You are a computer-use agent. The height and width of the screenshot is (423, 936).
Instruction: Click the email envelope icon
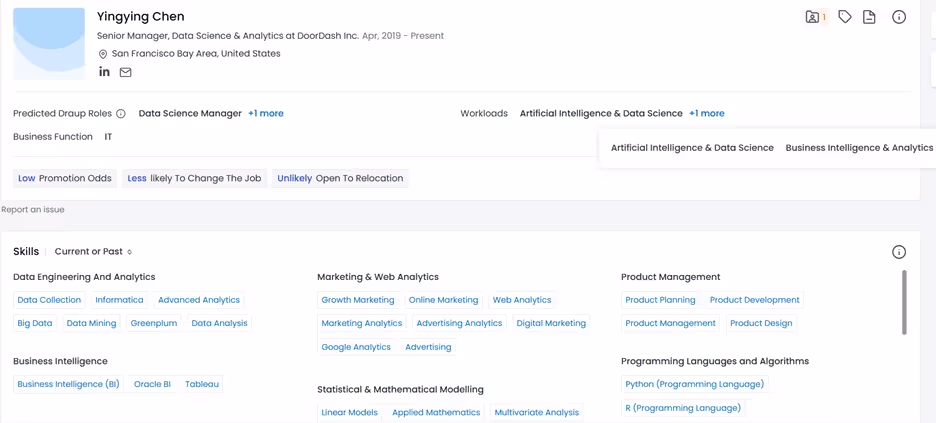(125, 72)
